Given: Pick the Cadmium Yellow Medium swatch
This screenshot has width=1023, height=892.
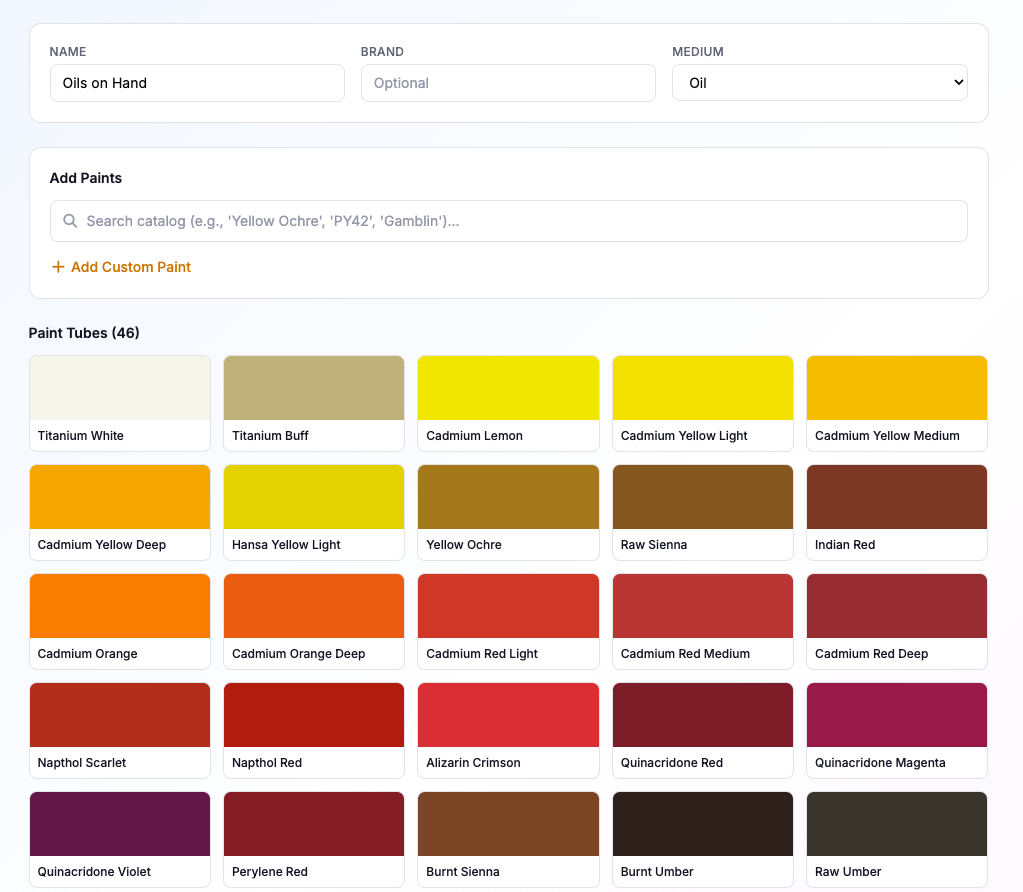Looking at the screenshot, I should pyautogui.click(x=897, y=388).
